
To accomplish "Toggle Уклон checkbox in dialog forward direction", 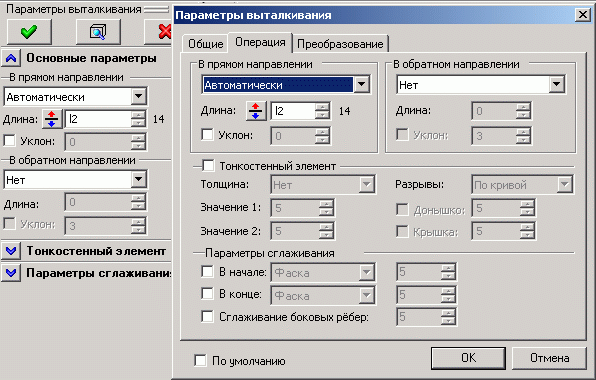I will 207,135.
